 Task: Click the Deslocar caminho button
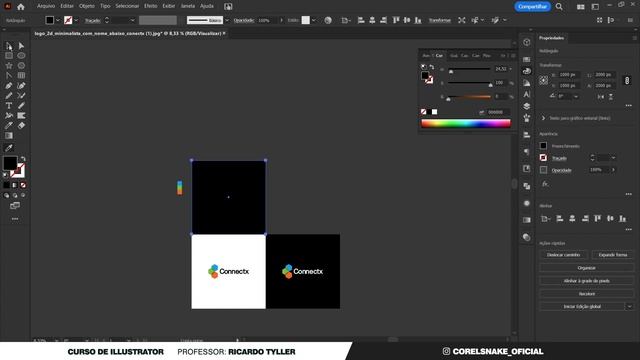[x=563, y=255]
